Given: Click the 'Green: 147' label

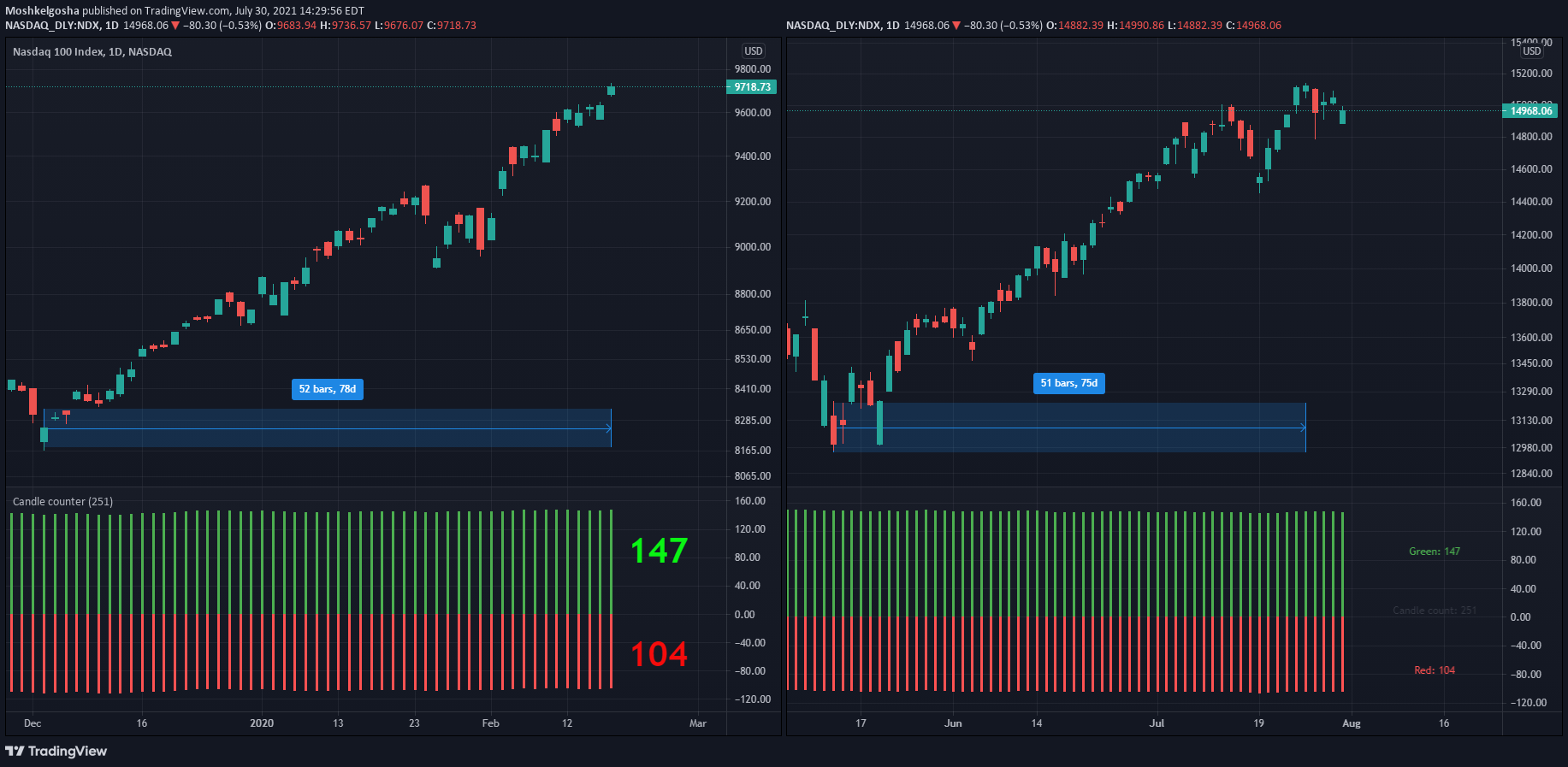Looking at the screenshot, I should (1435, 552).
